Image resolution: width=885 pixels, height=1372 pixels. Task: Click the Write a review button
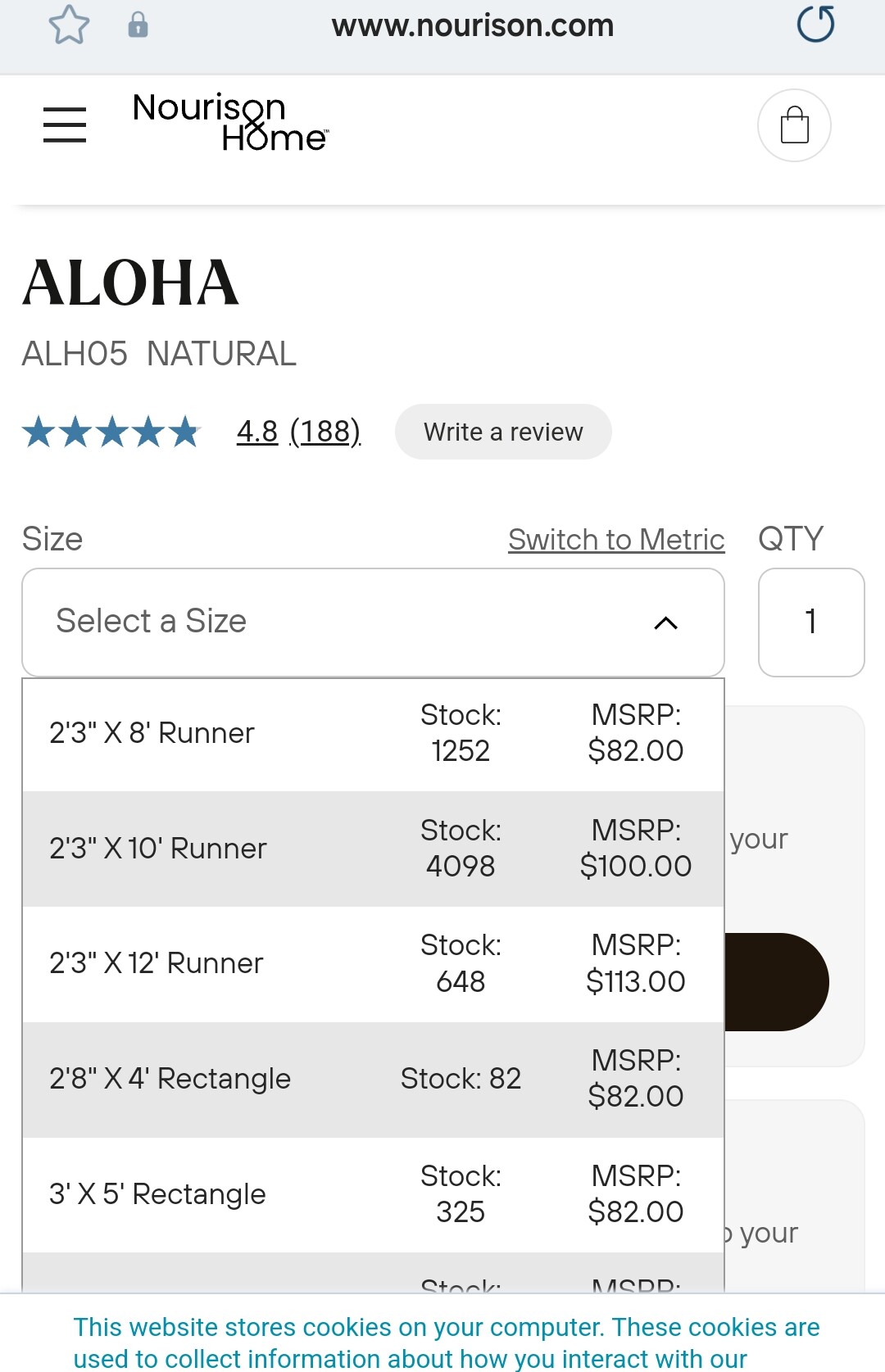pyautogui.click(x=503, y=432)
